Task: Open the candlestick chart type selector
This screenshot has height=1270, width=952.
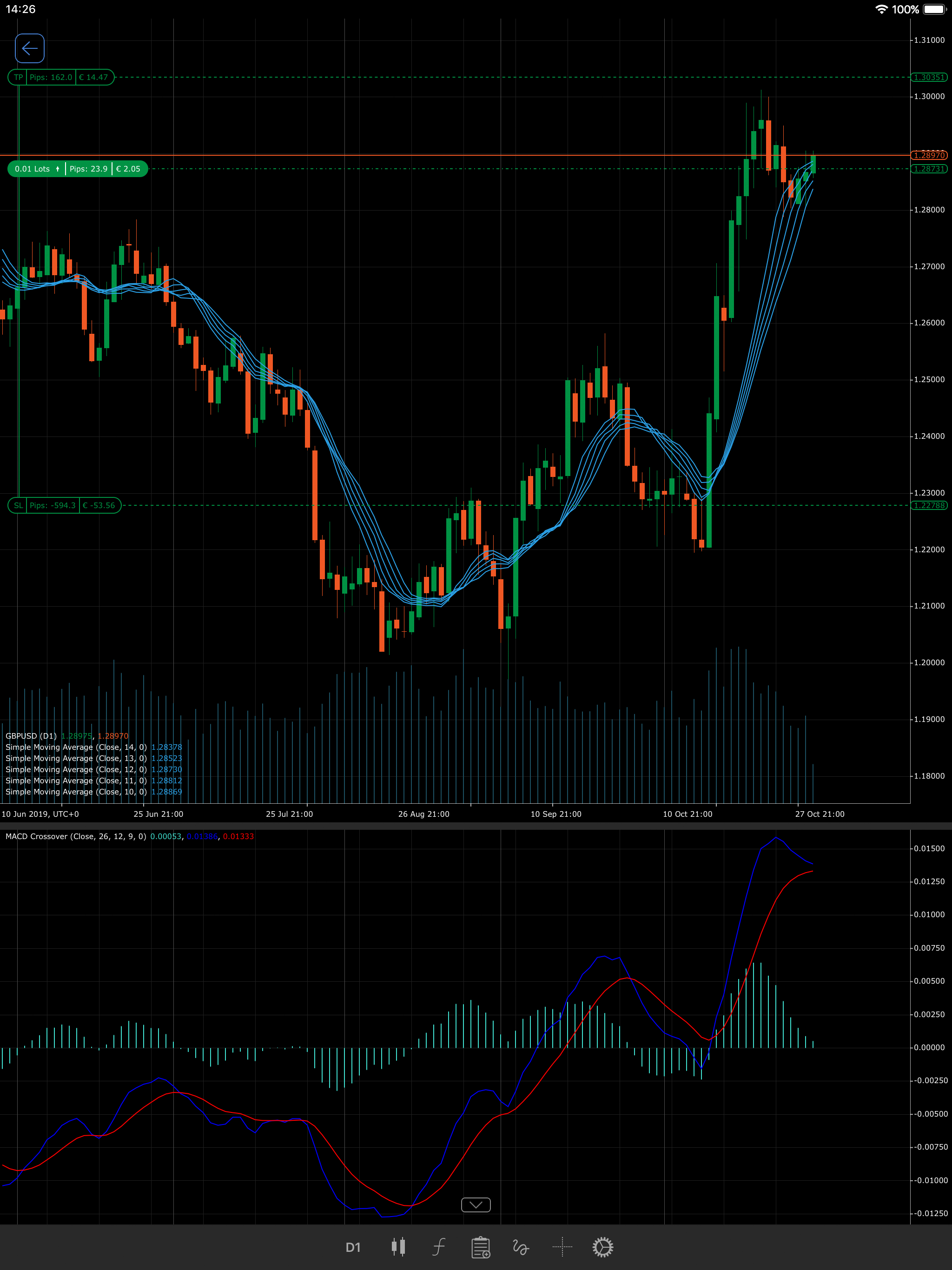Action: pyautogui.click(x=398, y=1246)
